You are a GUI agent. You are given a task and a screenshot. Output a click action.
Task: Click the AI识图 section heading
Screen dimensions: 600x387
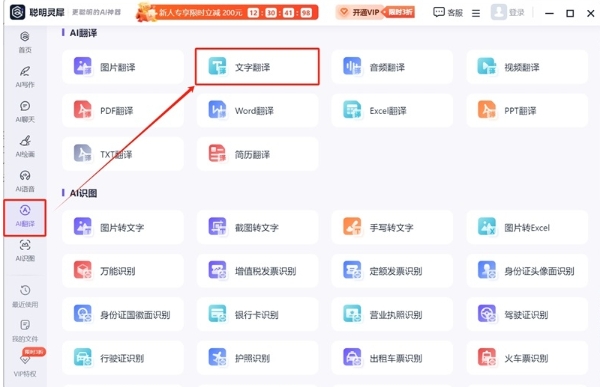(83, 193)
